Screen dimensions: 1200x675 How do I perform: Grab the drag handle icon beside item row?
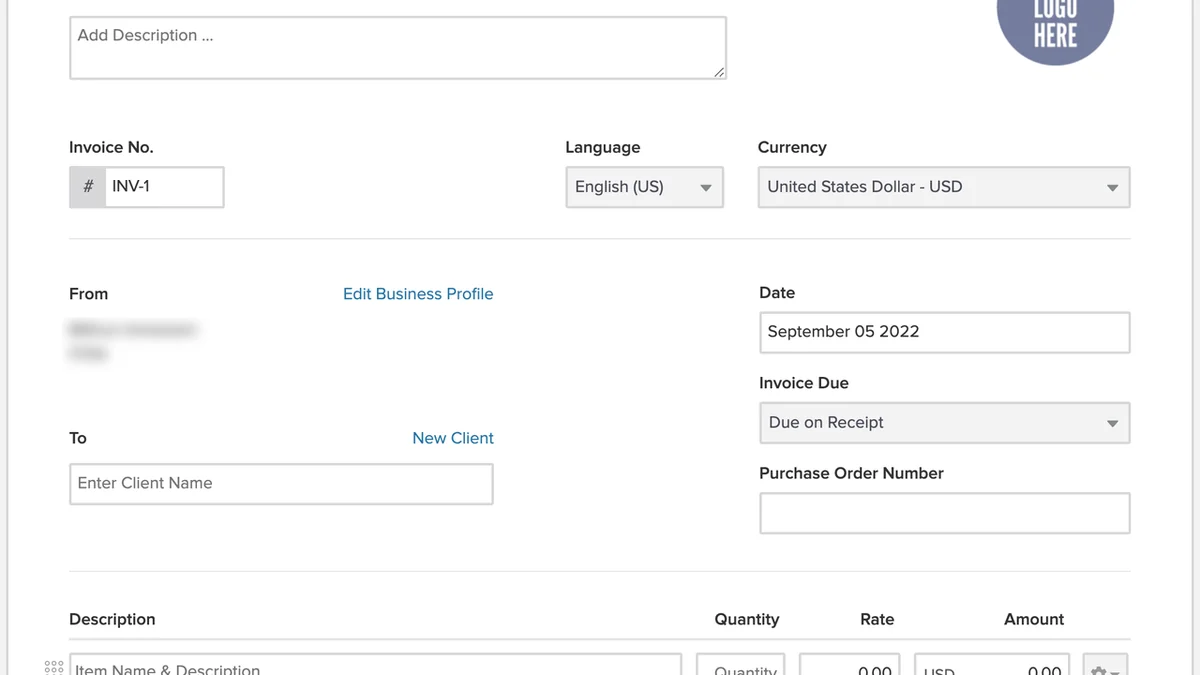pos(54,667)
